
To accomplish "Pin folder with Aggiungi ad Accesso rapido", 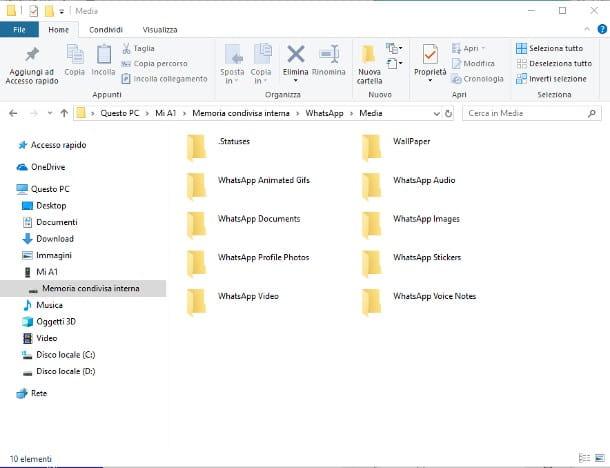I will pos(32,65).
